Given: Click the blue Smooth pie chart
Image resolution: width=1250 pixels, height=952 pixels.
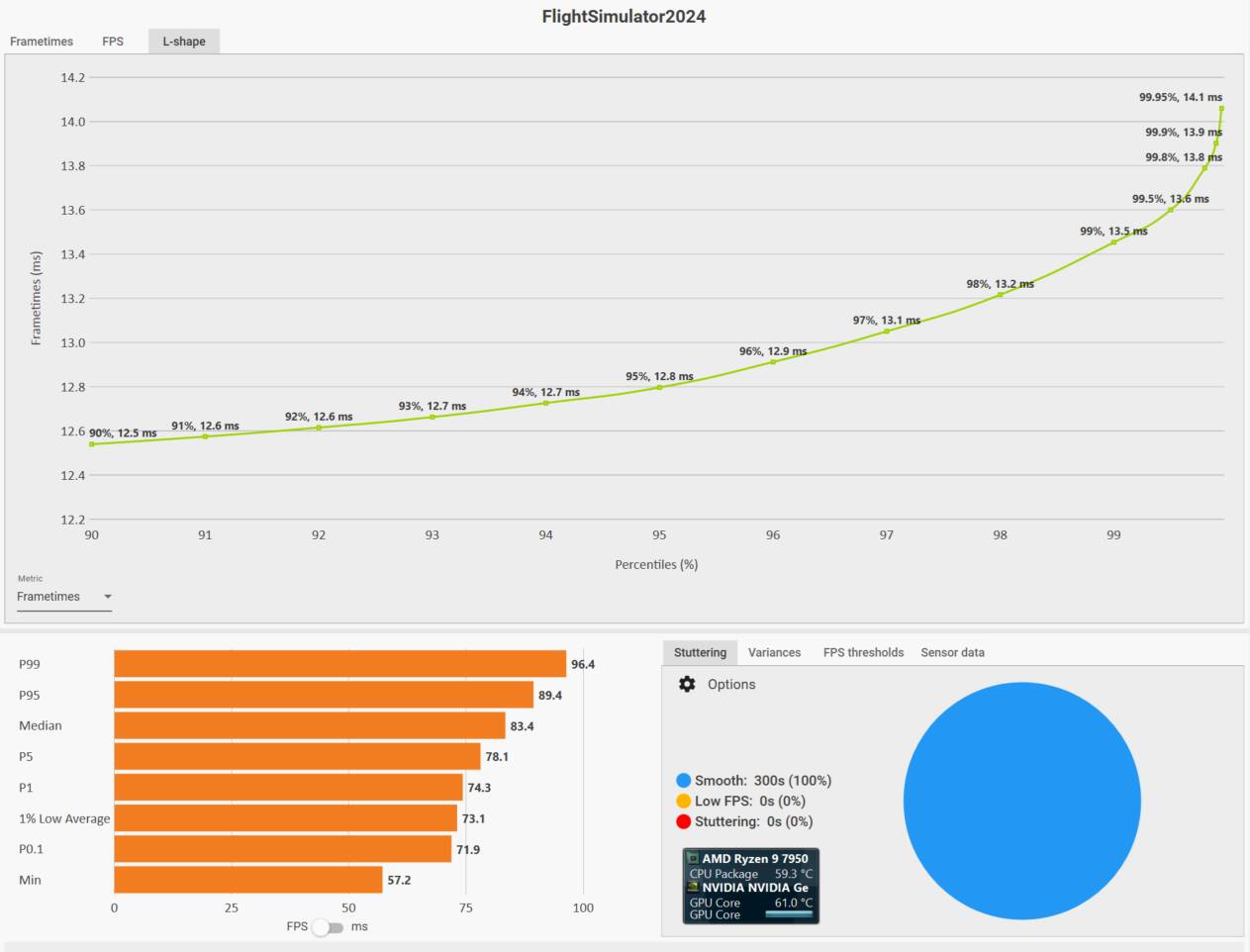Looking at the screenshot, I should click(1021, 801).
